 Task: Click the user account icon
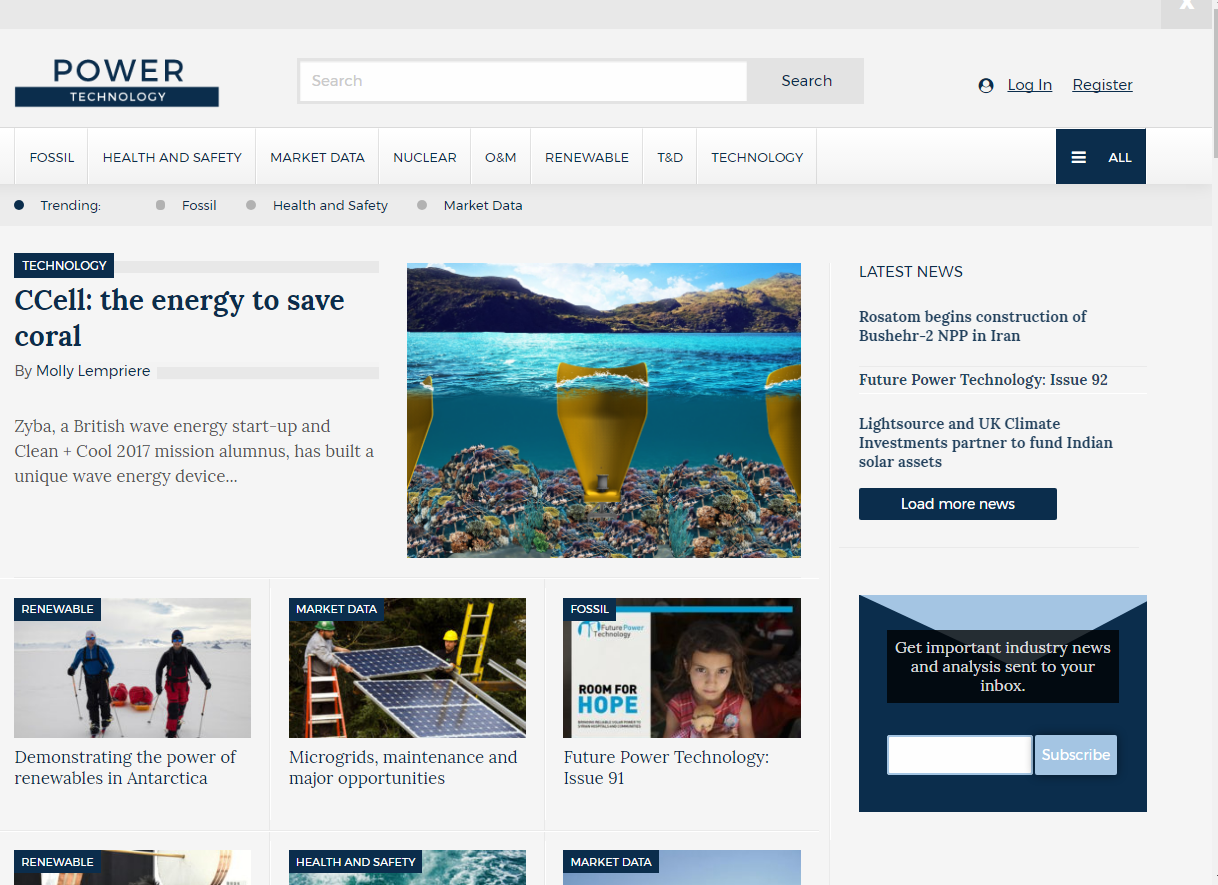click(x=986, y=86)
